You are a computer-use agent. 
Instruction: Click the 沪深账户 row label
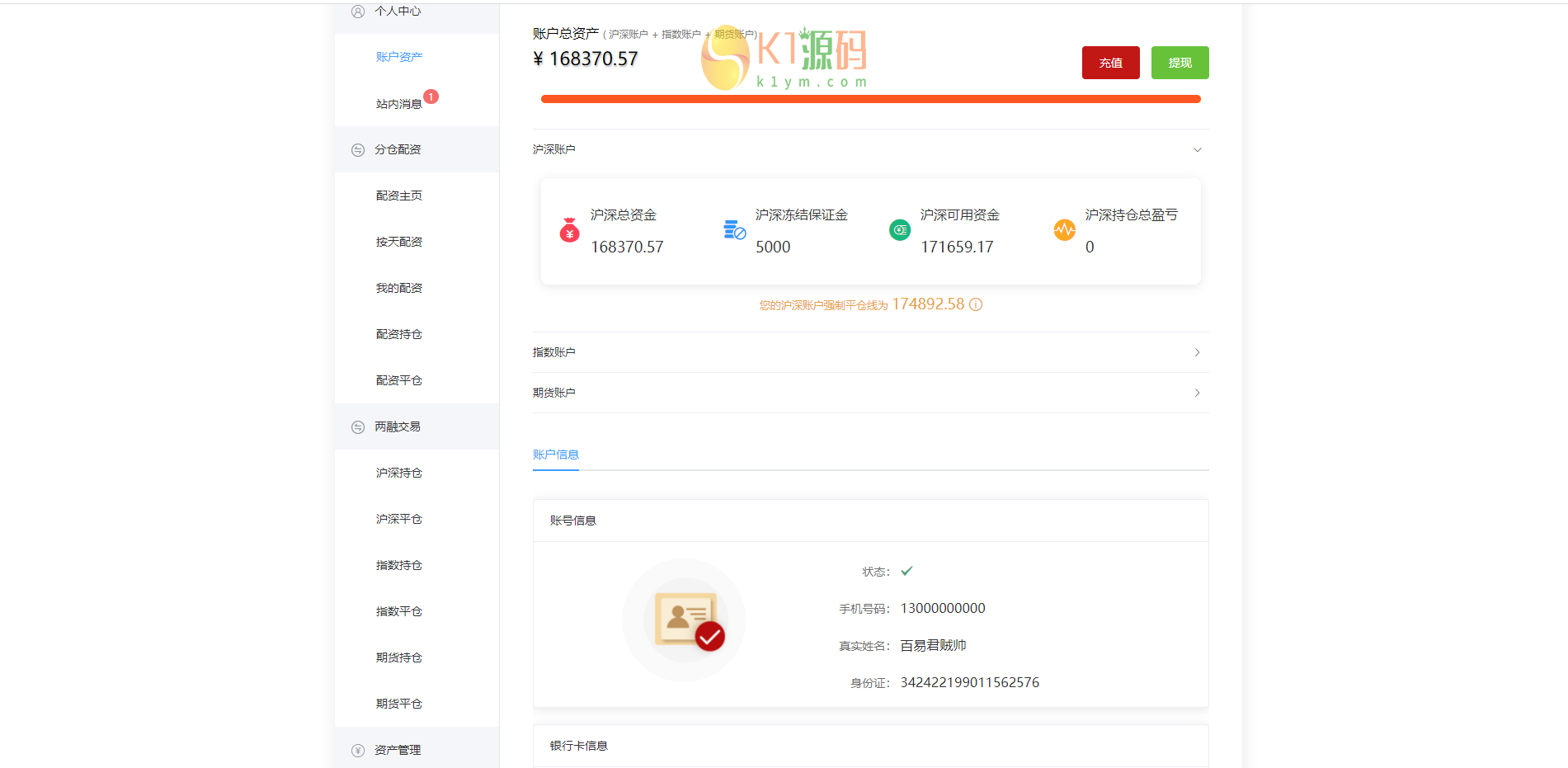[x=554, y=149]
